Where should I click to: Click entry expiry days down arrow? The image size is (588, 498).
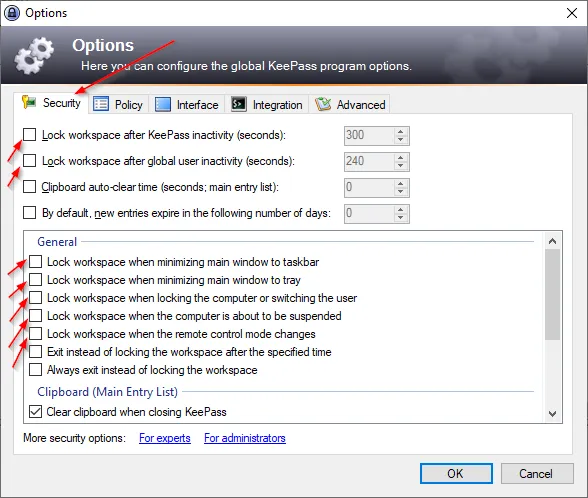[x=400, y=218]
